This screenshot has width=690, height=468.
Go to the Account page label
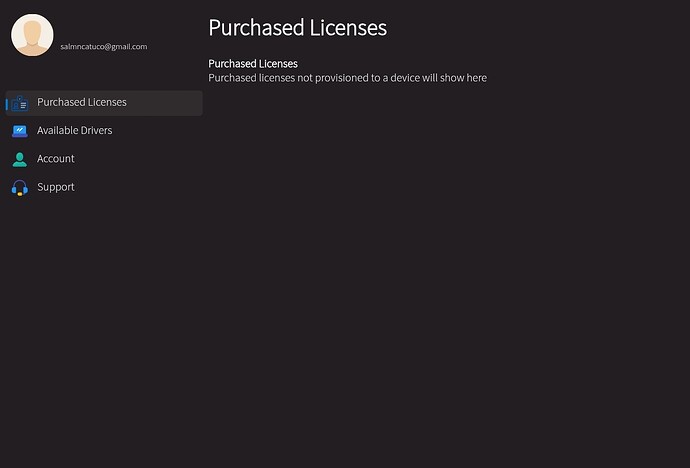tap(55, 158)
